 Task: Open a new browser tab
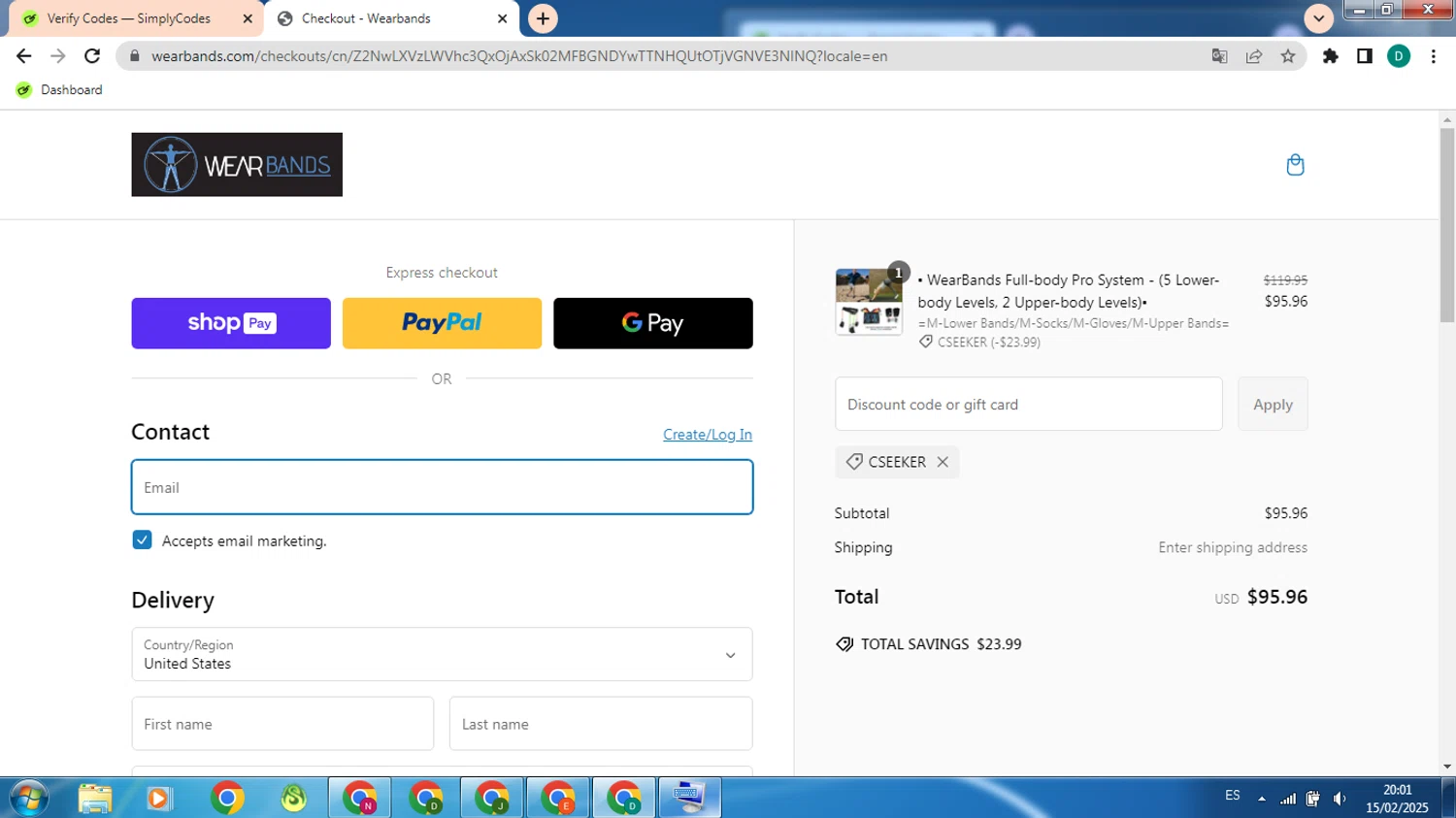[543, 18]
